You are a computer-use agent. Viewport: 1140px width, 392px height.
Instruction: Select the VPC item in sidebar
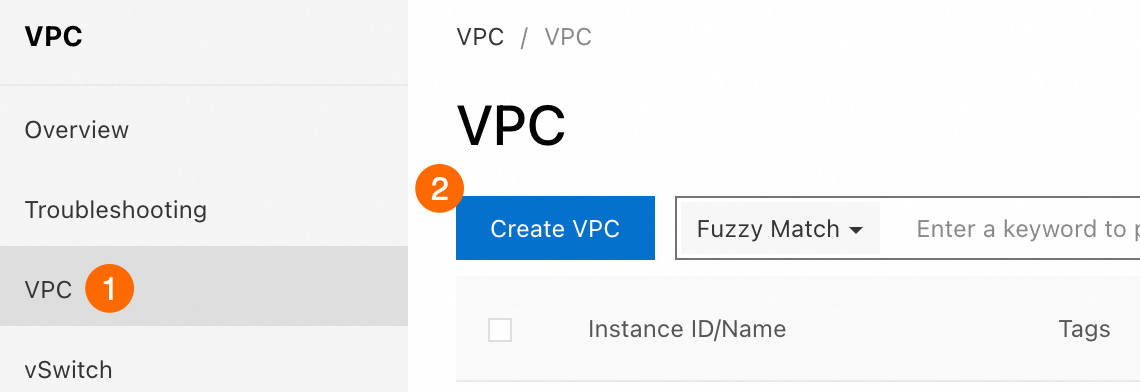[x=204, y=287]
